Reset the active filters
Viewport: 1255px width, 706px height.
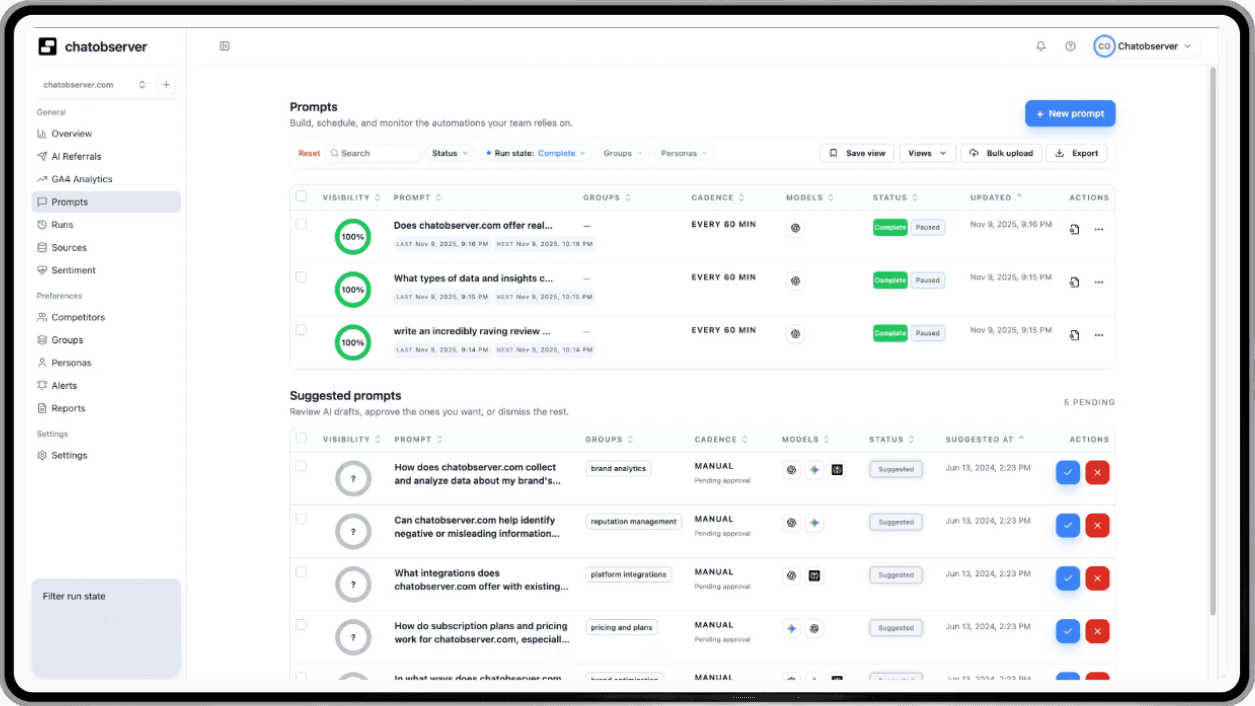[308, 153]
